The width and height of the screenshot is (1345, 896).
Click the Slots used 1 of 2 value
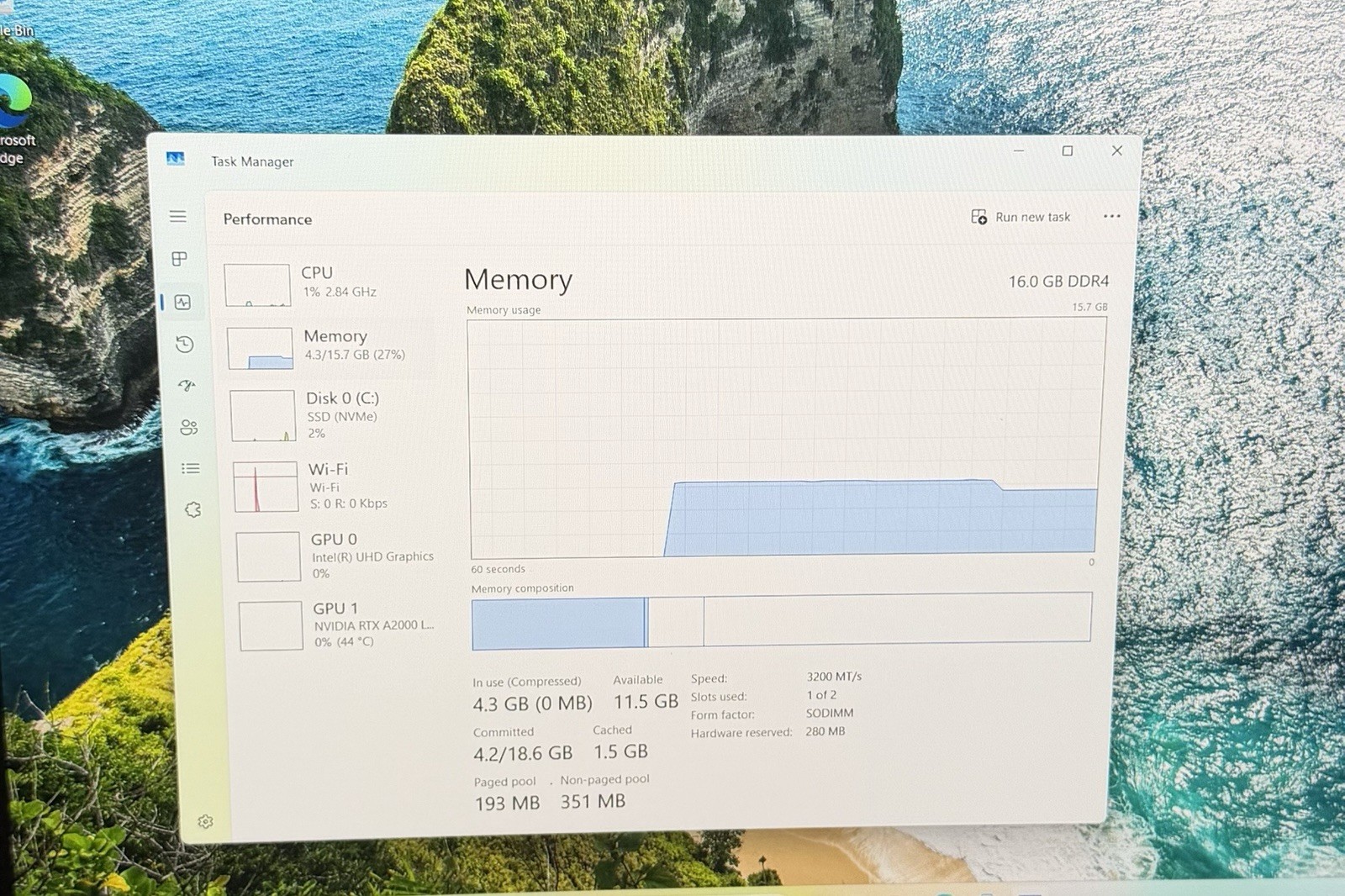[821, 694]
